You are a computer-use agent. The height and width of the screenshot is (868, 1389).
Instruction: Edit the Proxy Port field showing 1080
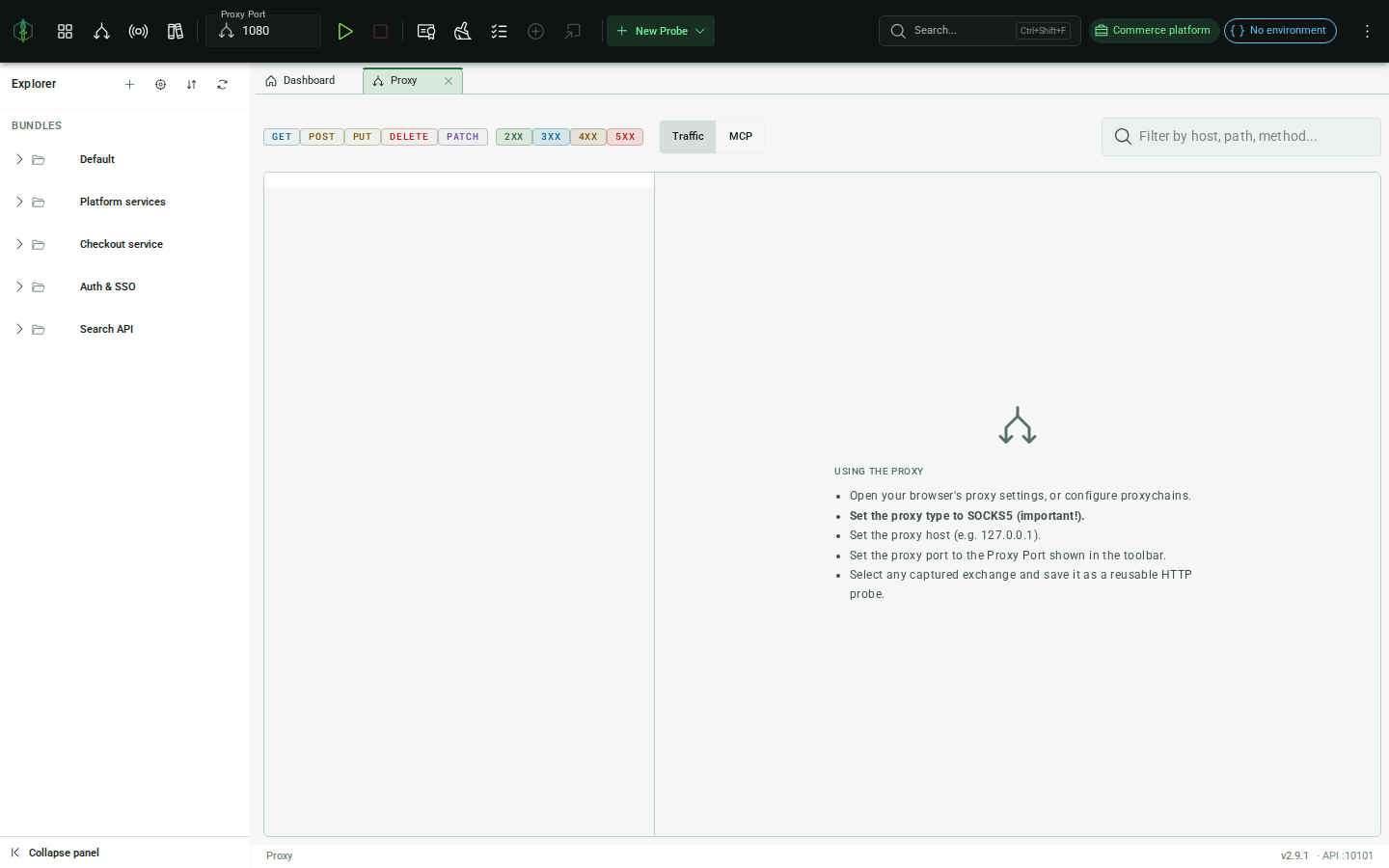pos(263,31)
